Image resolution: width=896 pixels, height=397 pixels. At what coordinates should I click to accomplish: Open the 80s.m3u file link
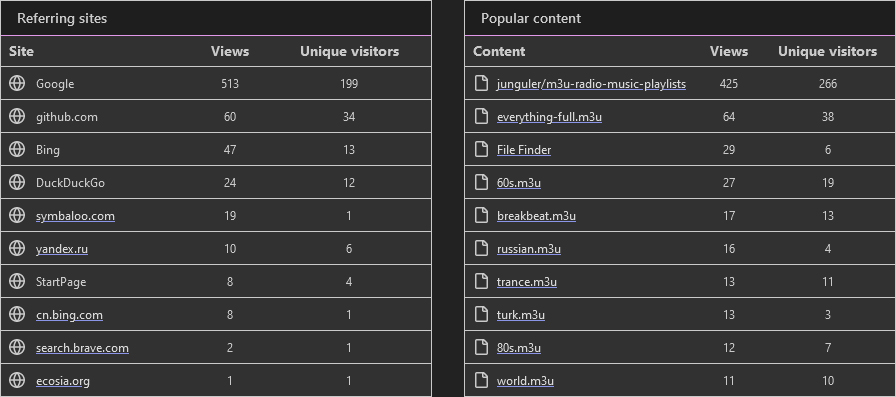[519, 348]
